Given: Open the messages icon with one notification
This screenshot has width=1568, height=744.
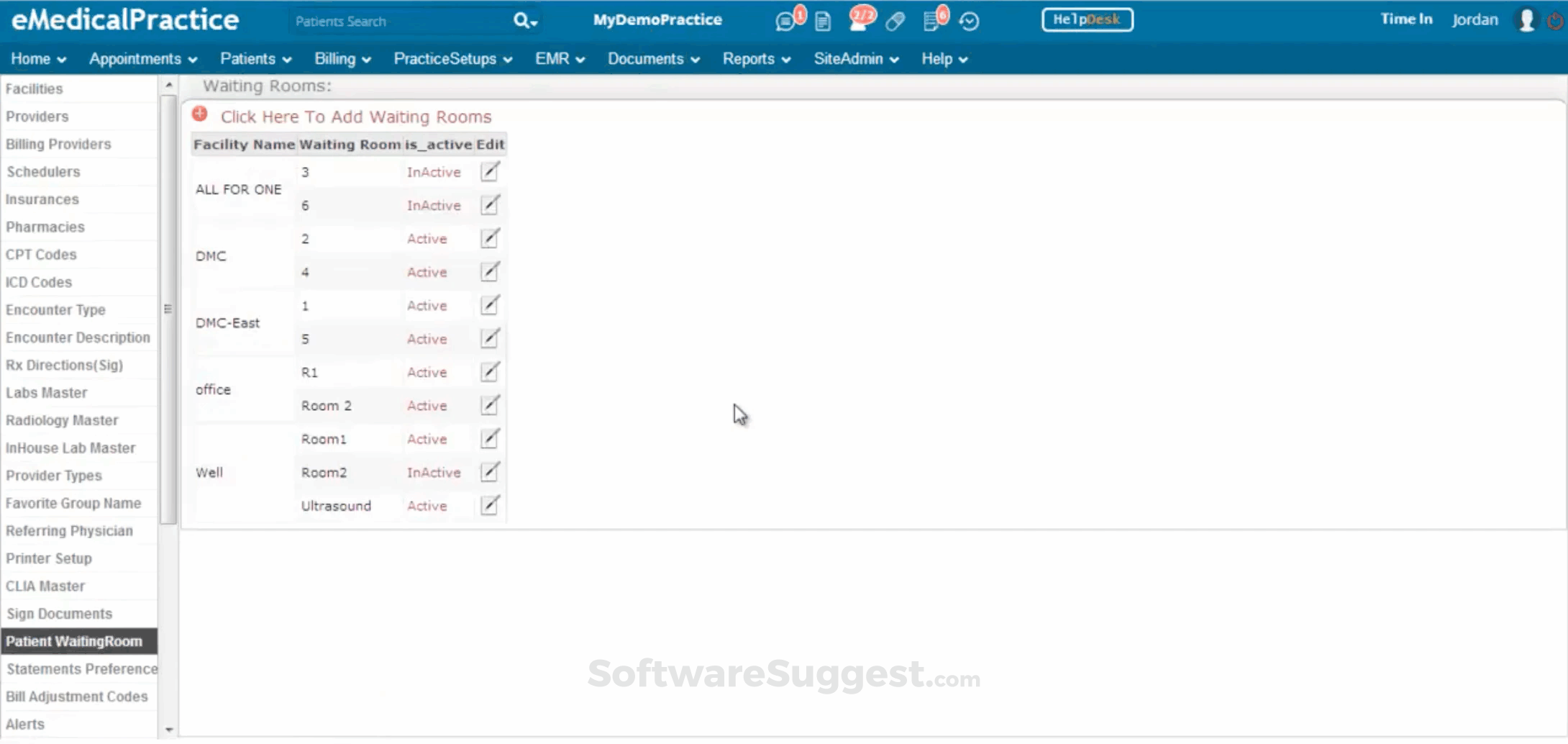Looking at the screenshot, I should pyautogui.click(x=786, y=20).
